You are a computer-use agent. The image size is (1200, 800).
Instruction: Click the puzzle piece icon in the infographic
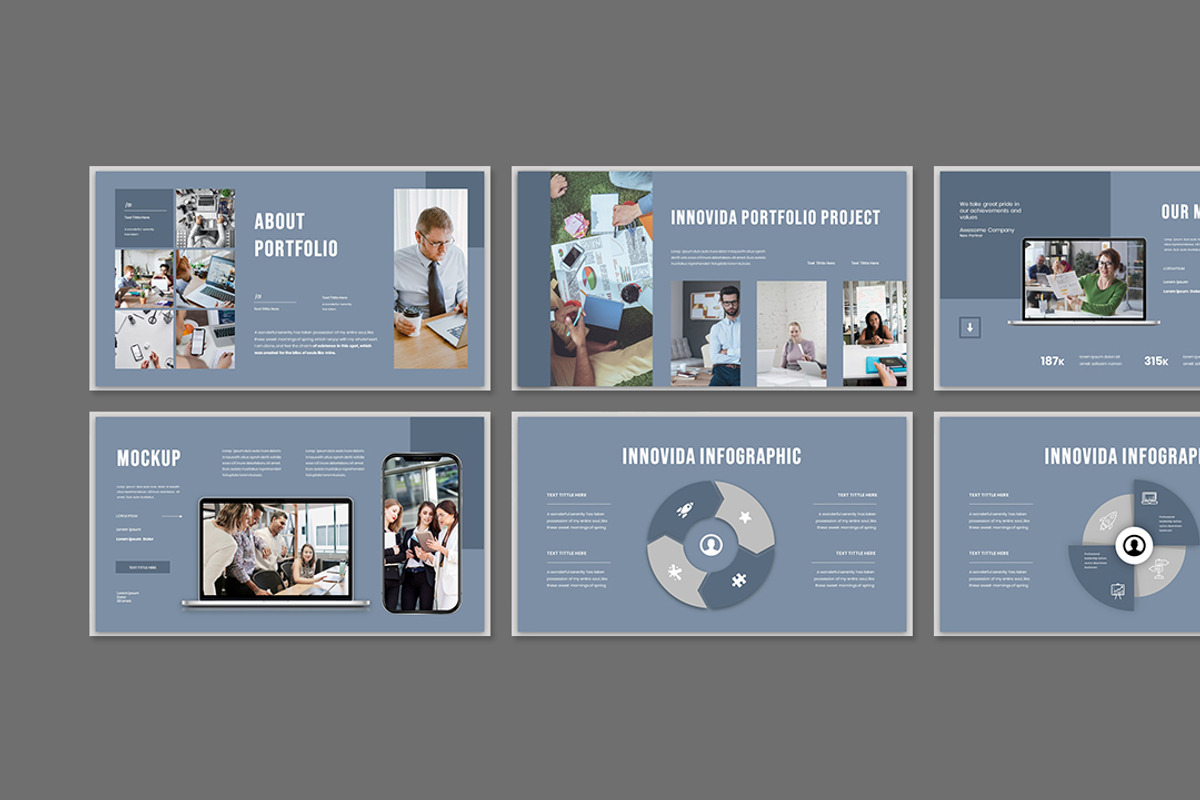[738, 578]
